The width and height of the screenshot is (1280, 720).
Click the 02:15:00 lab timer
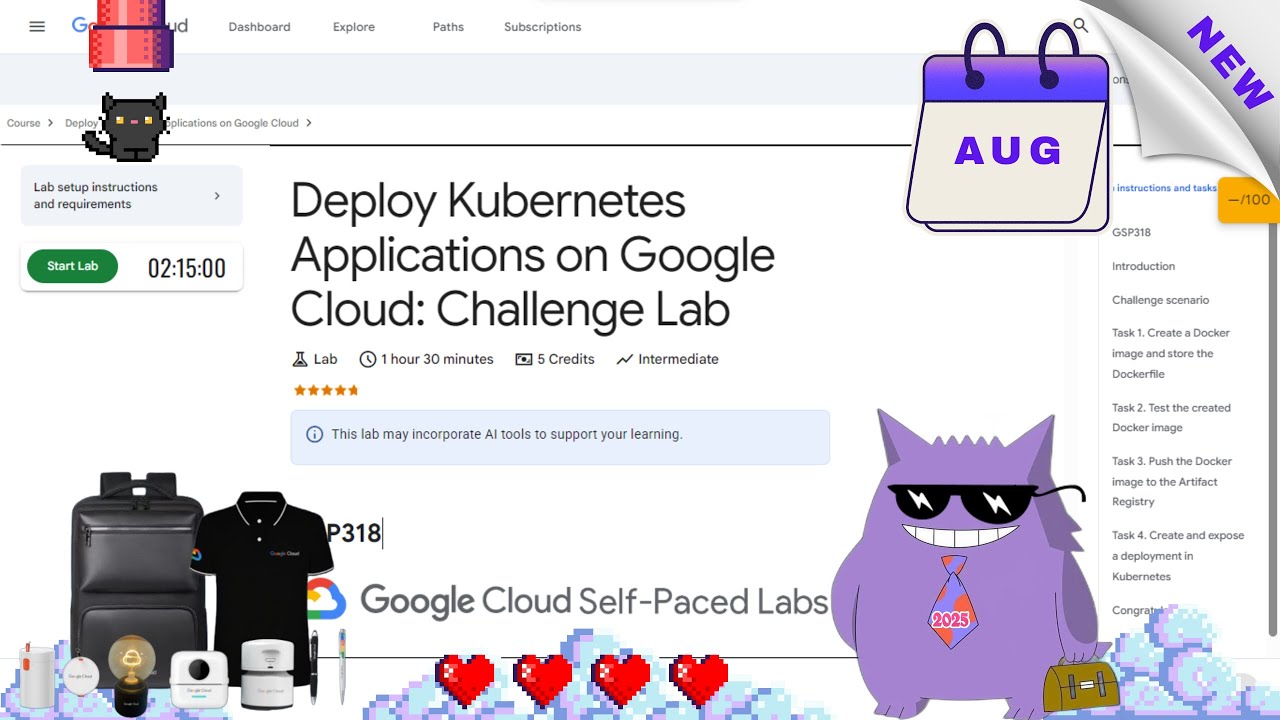pyautogui.click(x=187, y=268)
